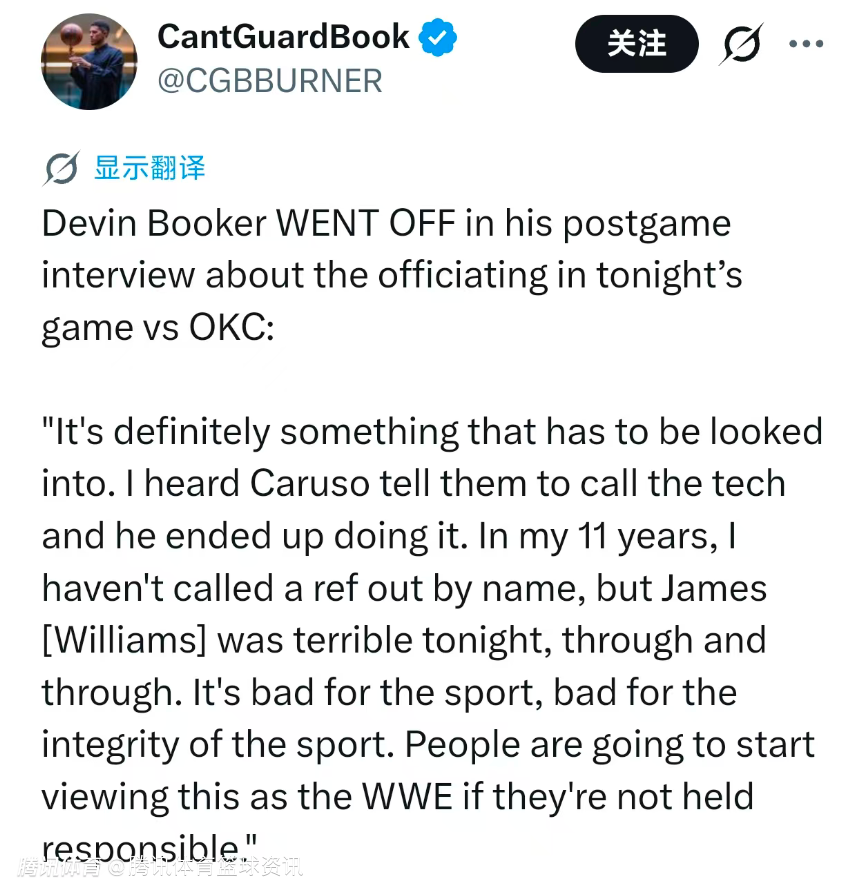The width and height of the screenshot is (852, 892).
Task: Click the @CGBBURNER handle
Action: click(269, 81)
